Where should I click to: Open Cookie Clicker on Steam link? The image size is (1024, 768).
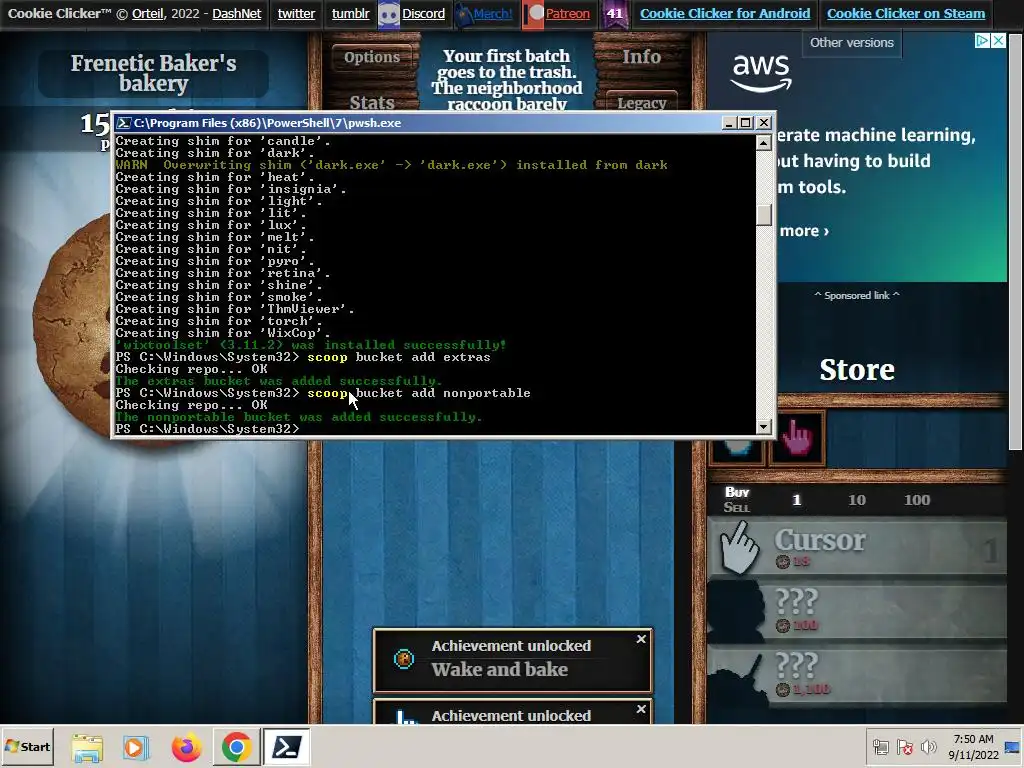coord(906,14)
